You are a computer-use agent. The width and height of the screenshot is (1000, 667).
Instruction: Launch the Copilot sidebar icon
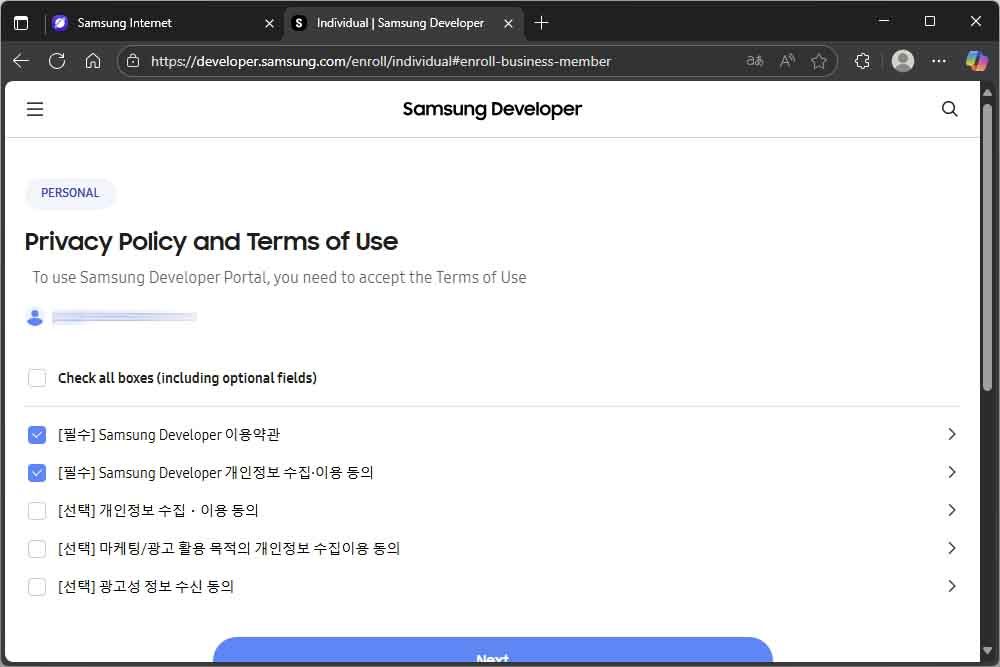point(976,61)
